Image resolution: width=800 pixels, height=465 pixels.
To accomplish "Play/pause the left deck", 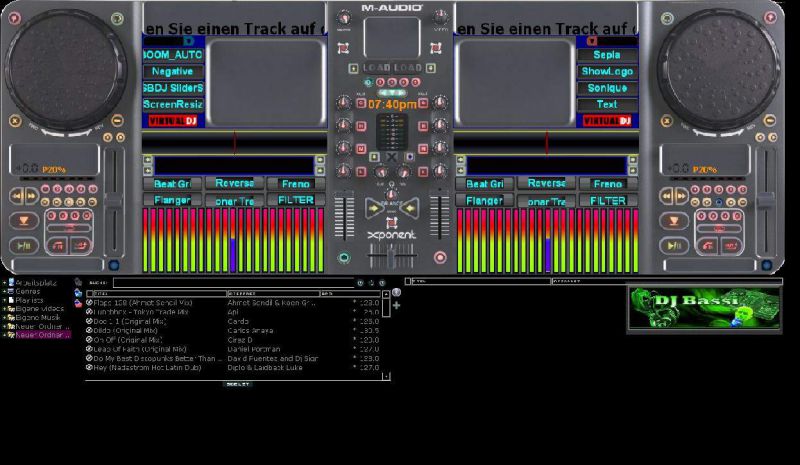I will [x=23, y=246].
